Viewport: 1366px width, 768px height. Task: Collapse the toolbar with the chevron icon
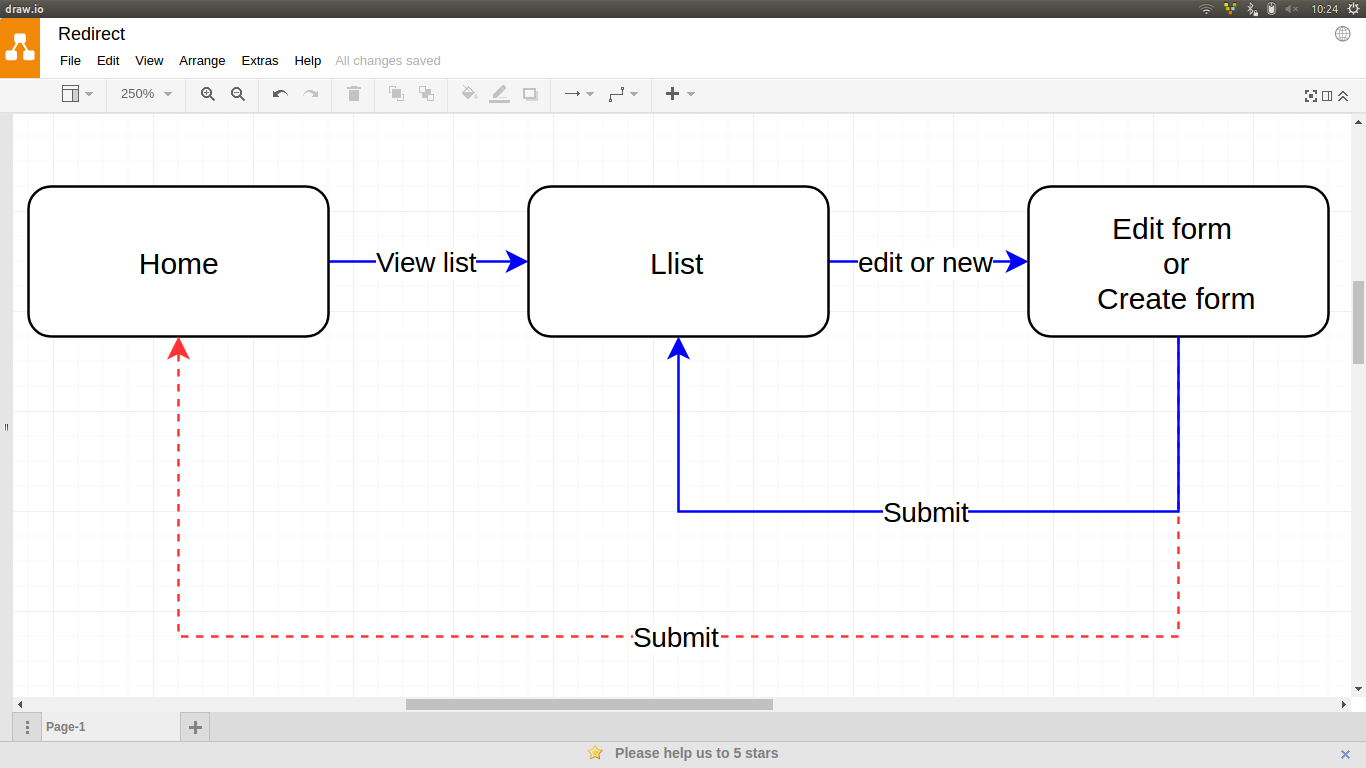(x=1343, y=95)
